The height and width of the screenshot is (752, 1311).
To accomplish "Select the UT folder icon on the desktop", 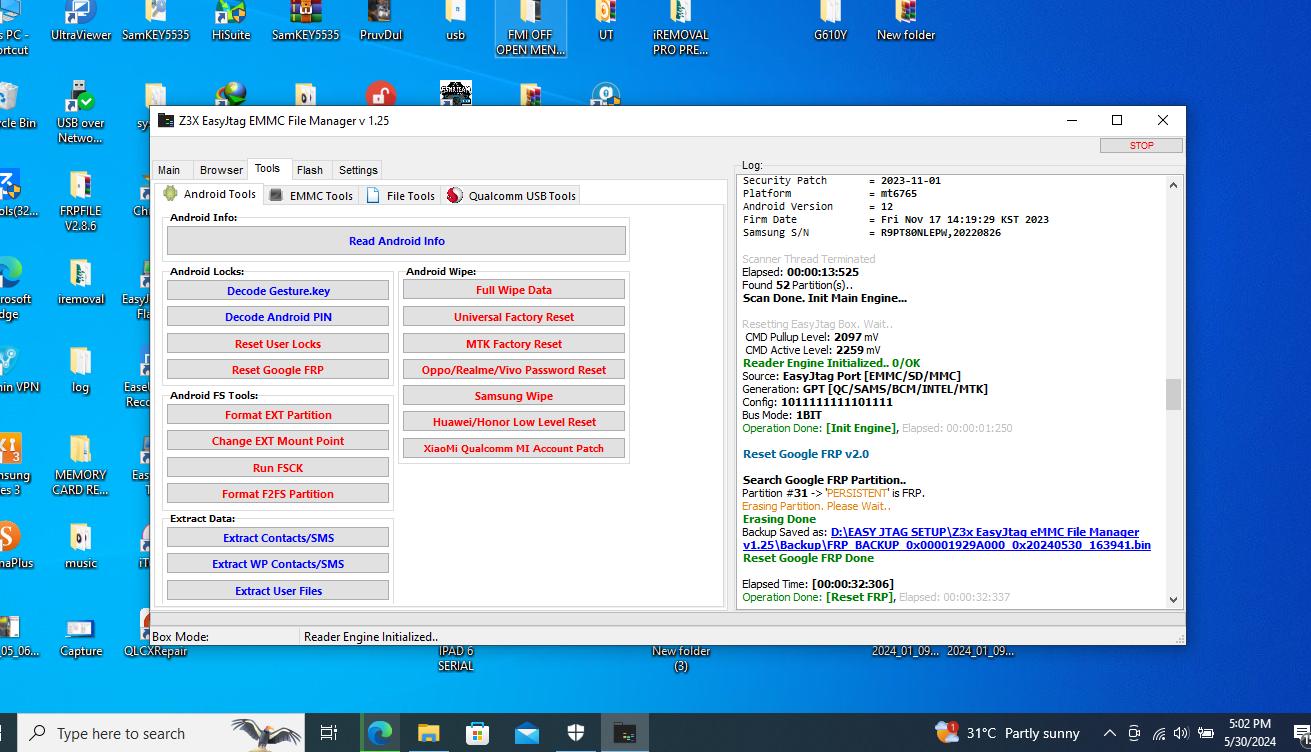I will pyautogui.click(x=606, y=20).
